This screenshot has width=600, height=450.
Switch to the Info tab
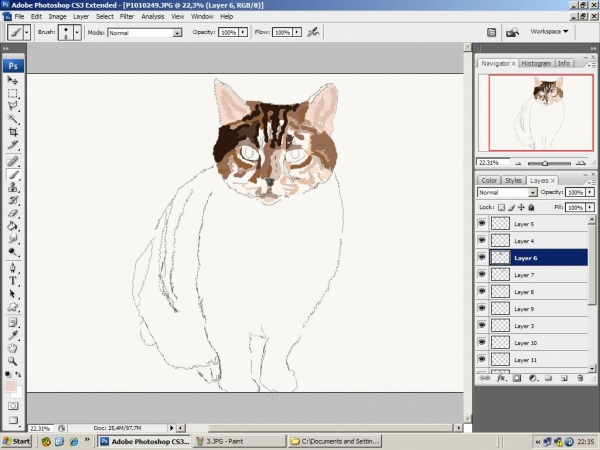(x=564, y=64)
